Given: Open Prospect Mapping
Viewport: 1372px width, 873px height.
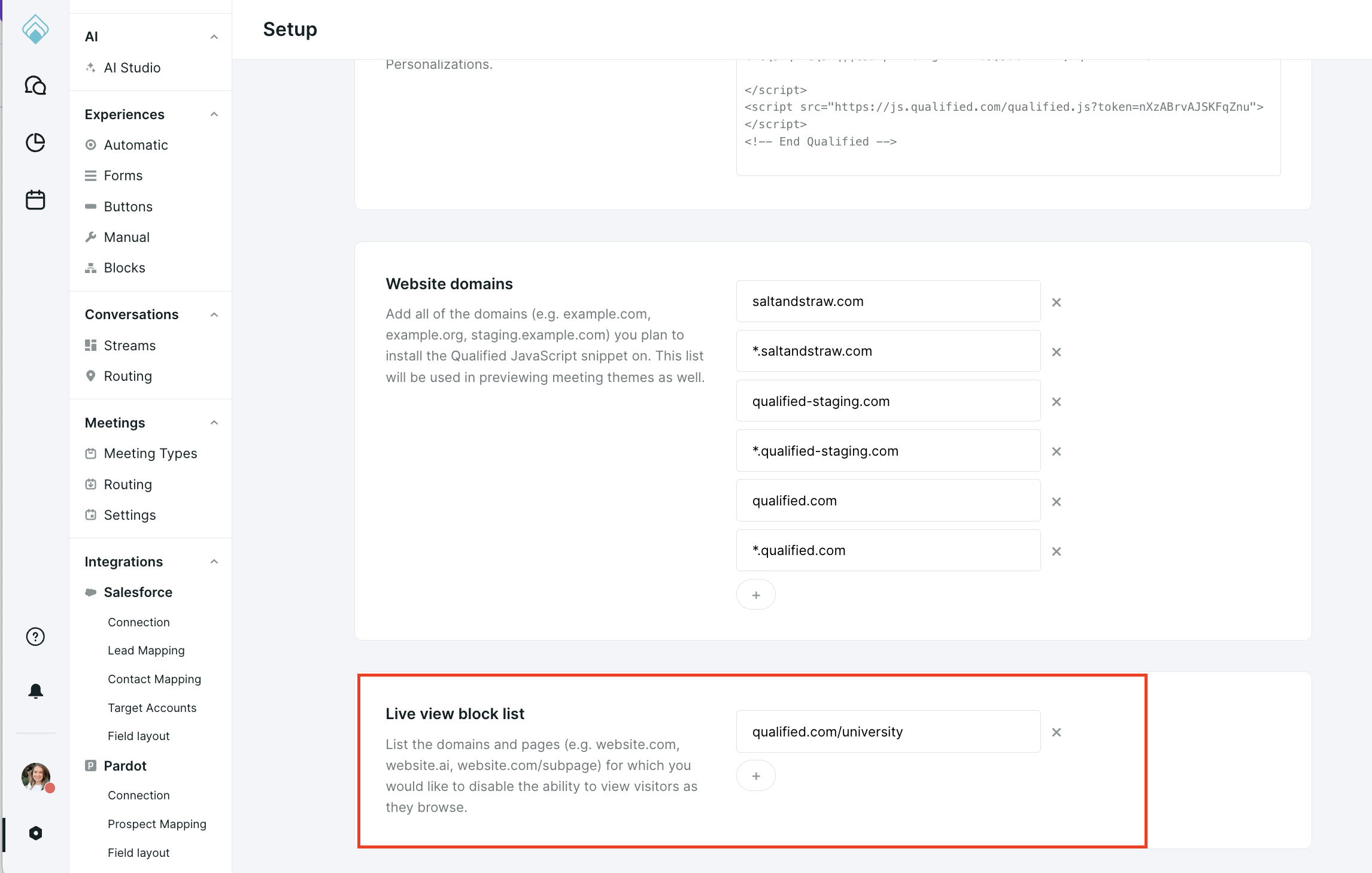Looking at the screenshot, I should click(x=157, y=824).
